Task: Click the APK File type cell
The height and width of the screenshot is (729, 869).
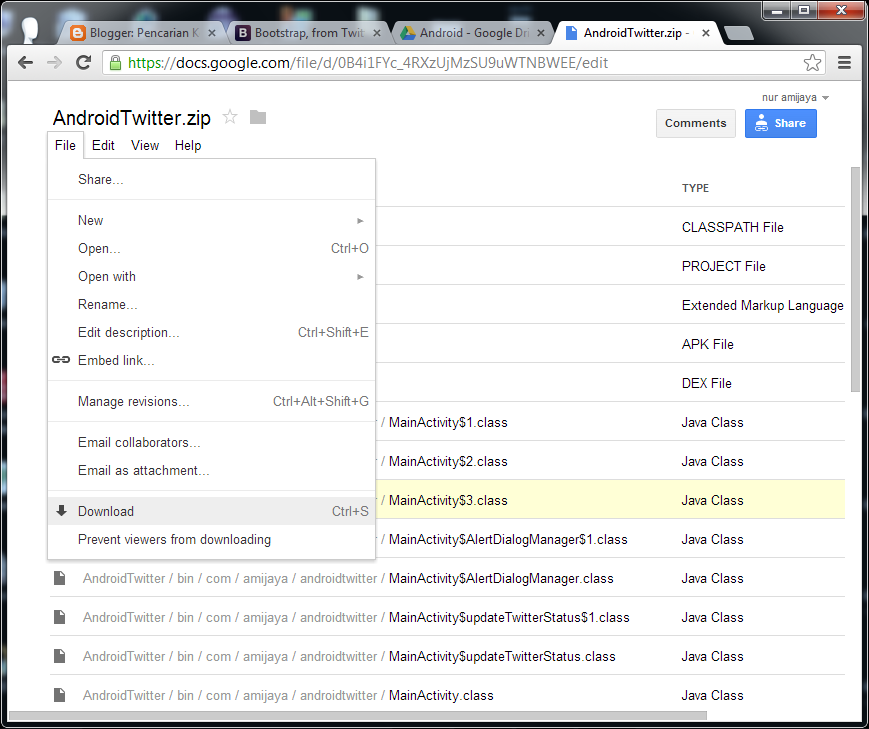Action: [708, 344]
